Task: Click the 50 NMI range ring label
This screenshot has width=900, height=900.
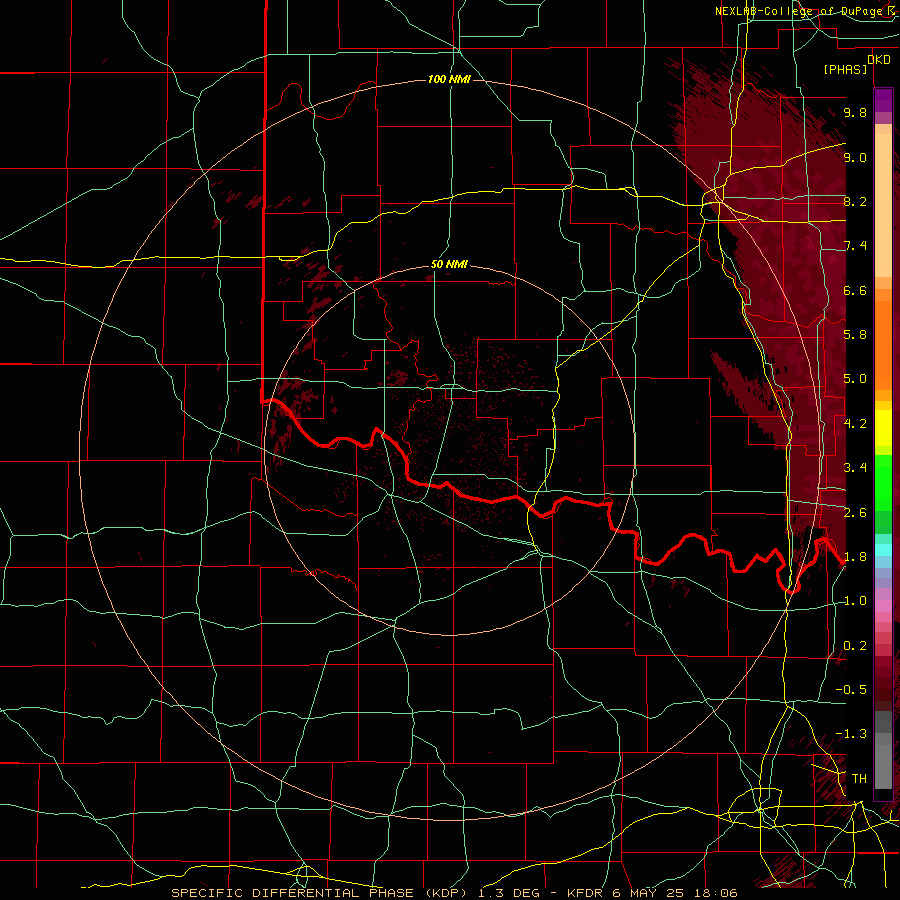Action: click(x=449, y=265)
